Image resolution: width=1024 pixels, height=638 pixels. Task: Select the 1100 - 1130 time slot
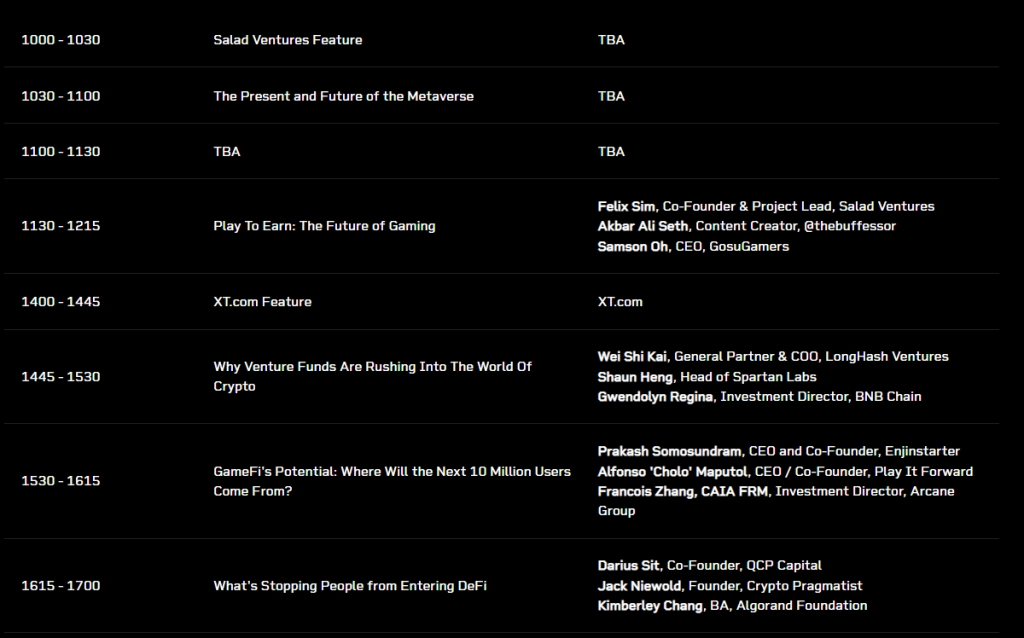pyautogui.click(x=61, y=152)
